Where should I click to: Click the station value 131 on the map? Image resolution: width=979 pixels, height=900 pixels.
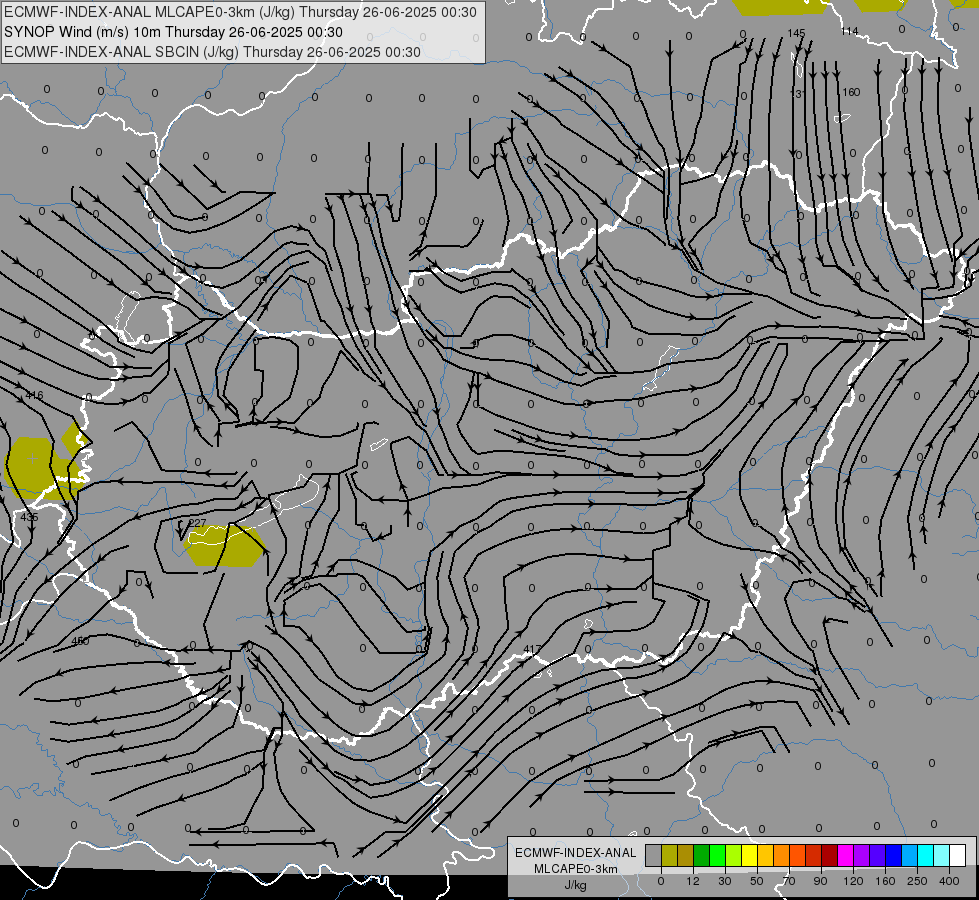(798, 94)
